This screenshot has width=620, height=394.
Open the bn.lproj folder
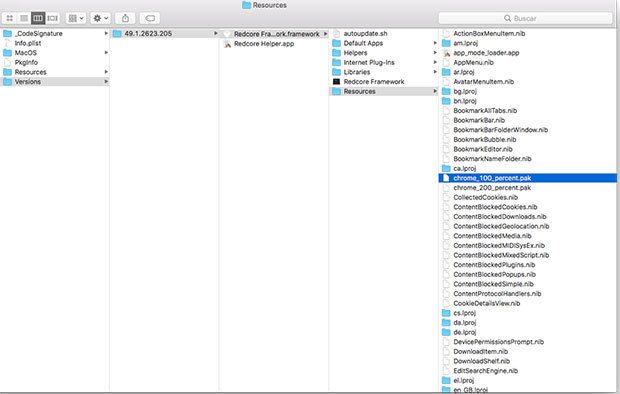[528, 101]
